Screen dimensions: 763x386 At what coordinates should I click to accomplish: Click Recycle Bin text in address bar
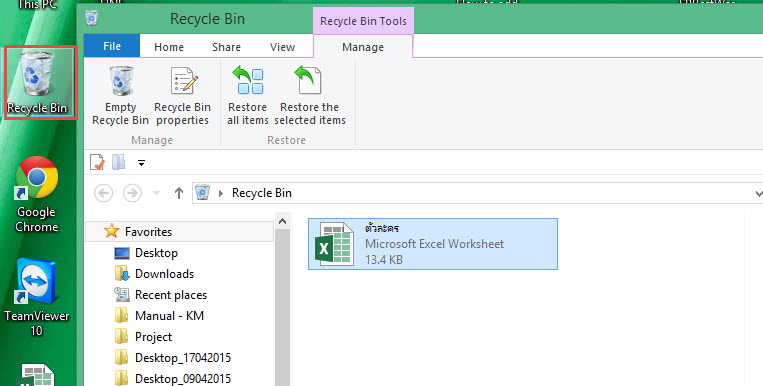pos(262,193)
